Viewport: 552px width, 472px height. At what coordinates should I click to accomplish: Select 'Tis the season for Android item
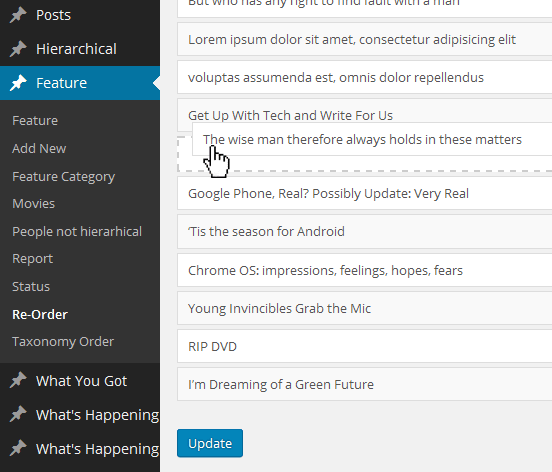tap(365, 232)
